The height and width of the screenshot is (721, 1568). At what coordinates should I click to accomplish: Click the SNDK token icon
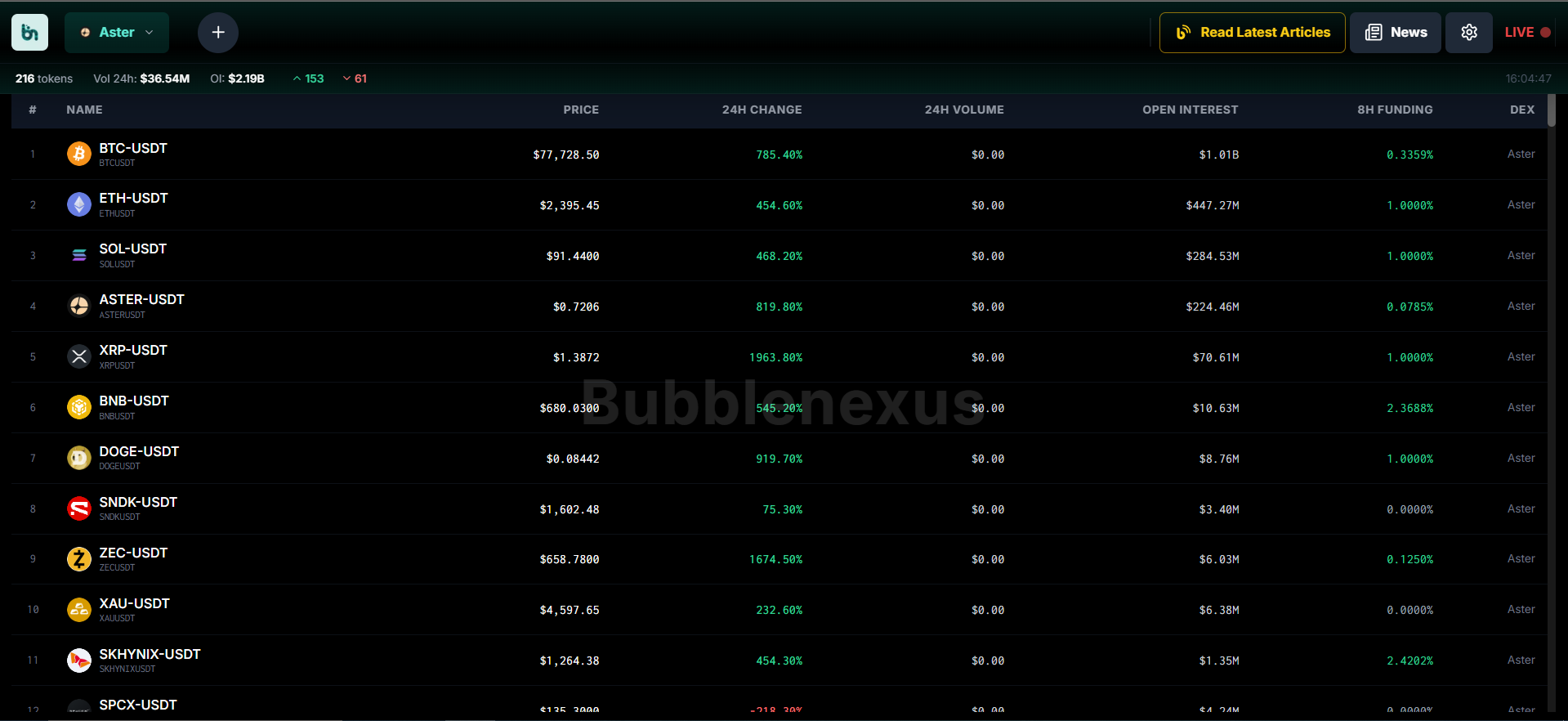(79, 508)
